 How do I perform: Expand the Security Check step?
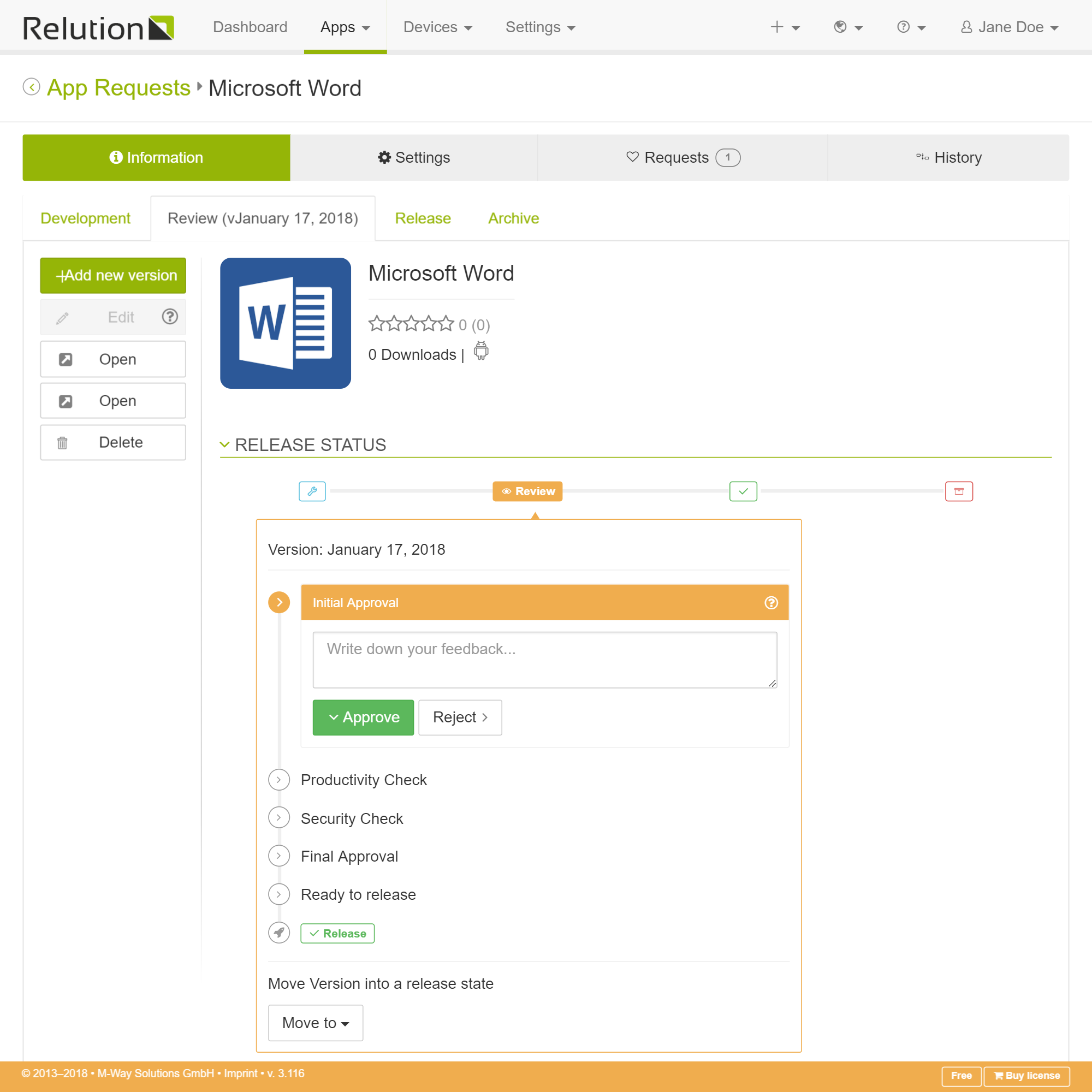tap(279, 817)
